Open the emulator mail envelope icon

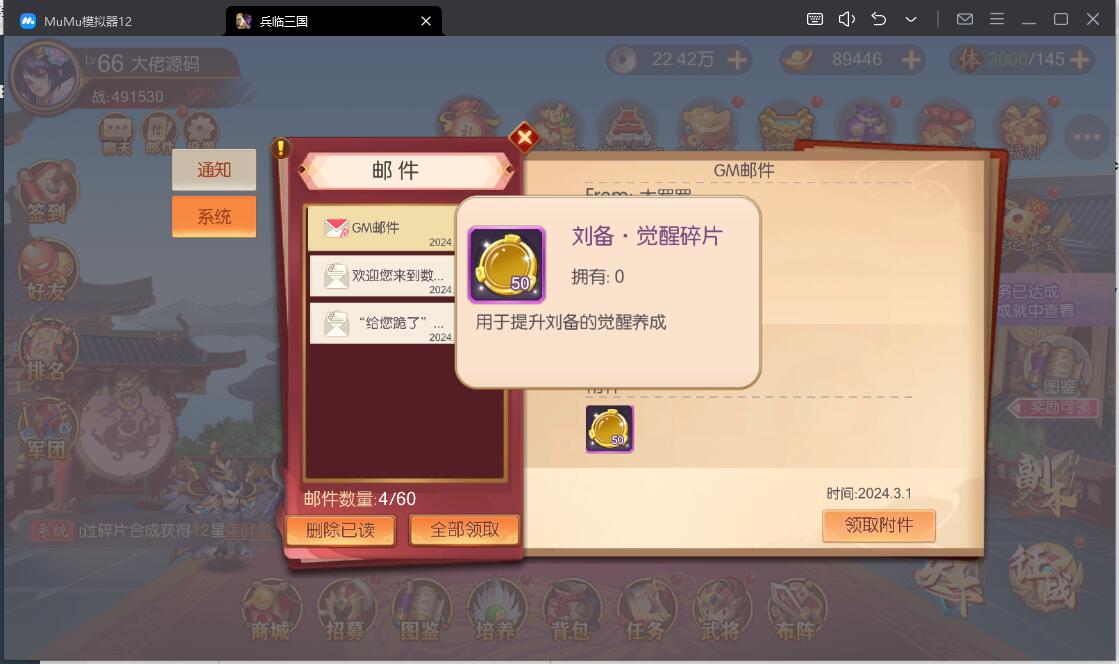[x=965, y=19]
